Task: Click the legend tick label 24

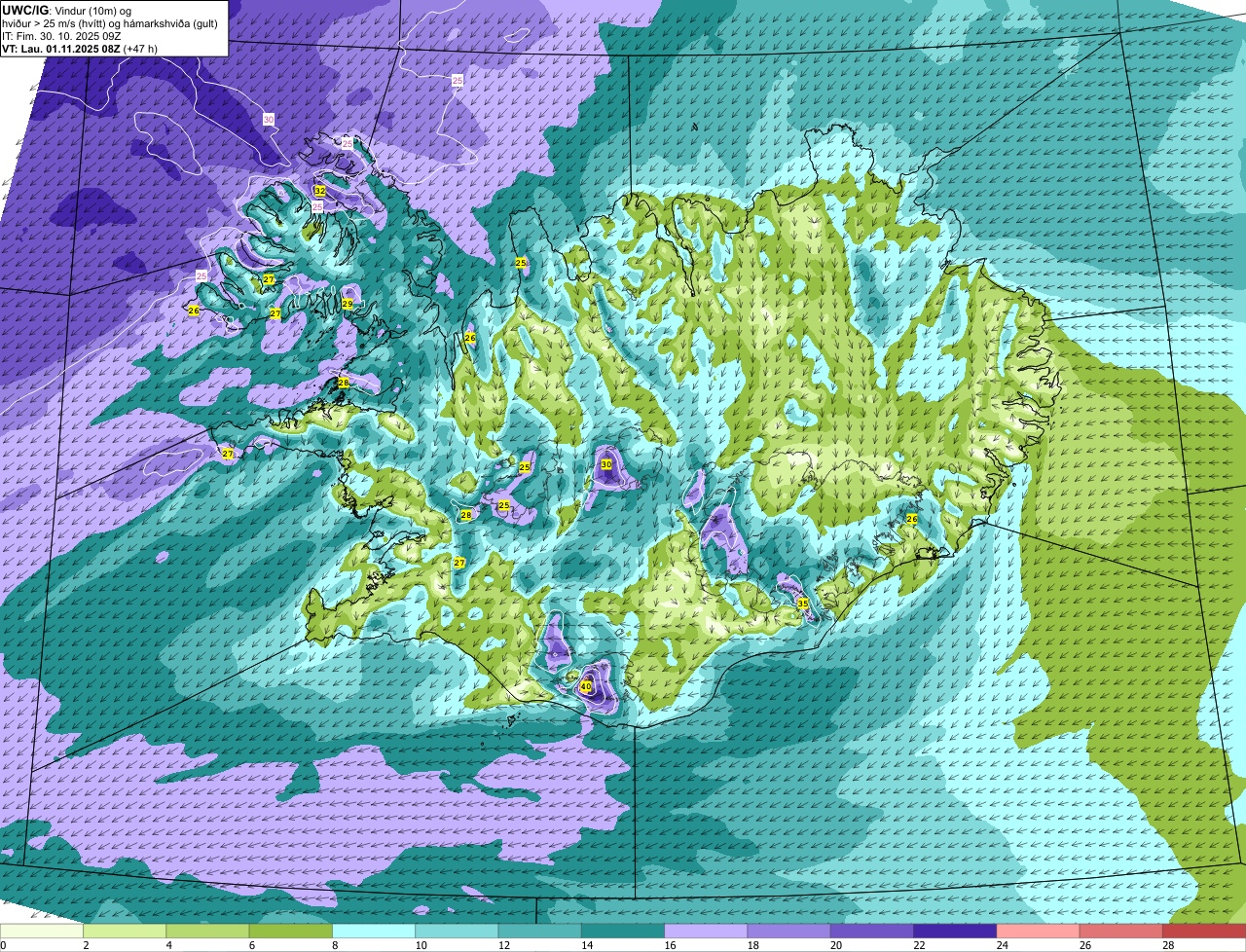Action: [x=1003, y=945]
